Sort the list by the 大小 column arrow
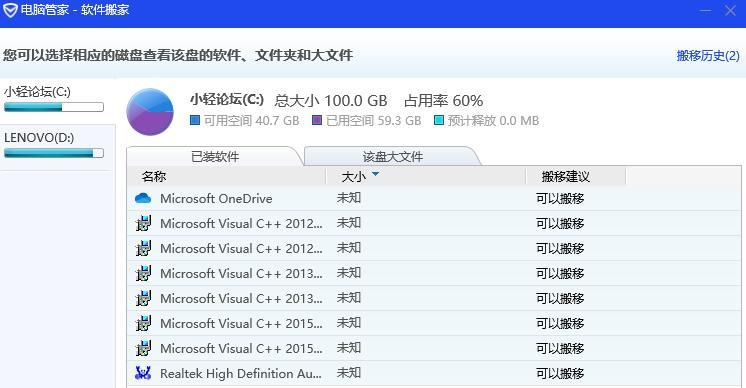Image resolution: width=746 pixels, height=388 pixels. 375,174
